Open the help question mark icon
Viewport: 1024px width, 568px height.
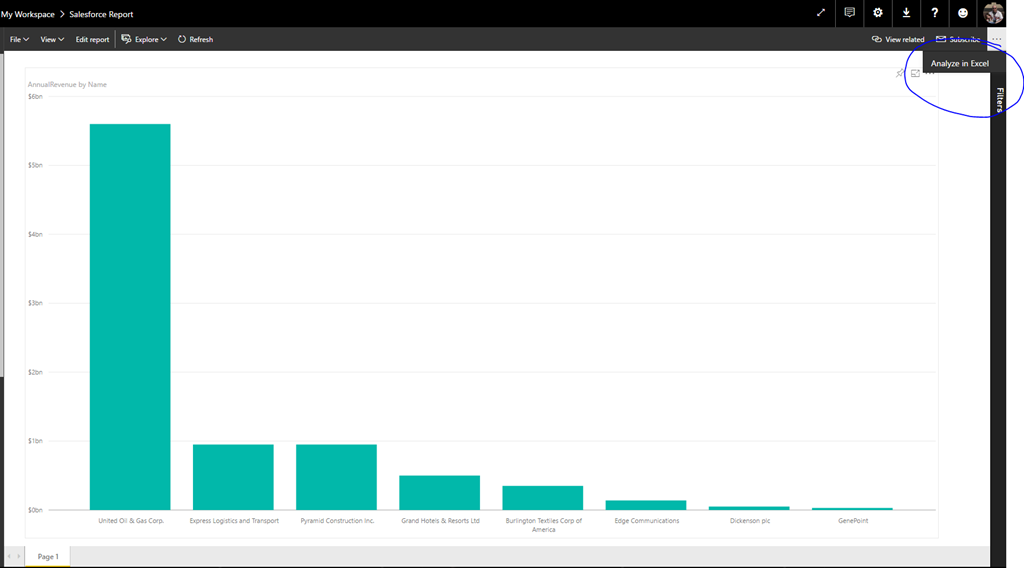click(x=934, y=13)
